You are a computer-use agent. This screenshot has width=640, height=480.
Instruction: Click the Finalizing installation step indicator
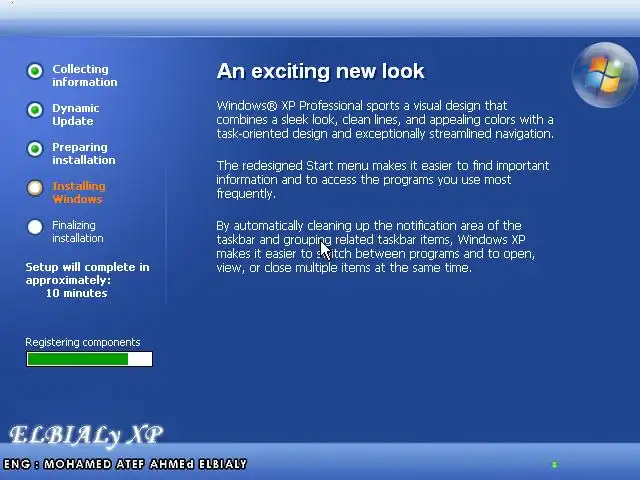point(35,227)
